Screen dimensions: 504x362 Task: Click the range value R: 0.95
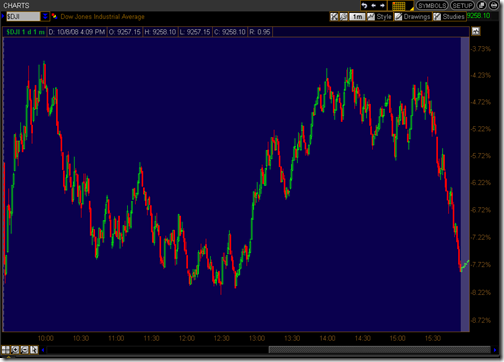tap(260, 32)
